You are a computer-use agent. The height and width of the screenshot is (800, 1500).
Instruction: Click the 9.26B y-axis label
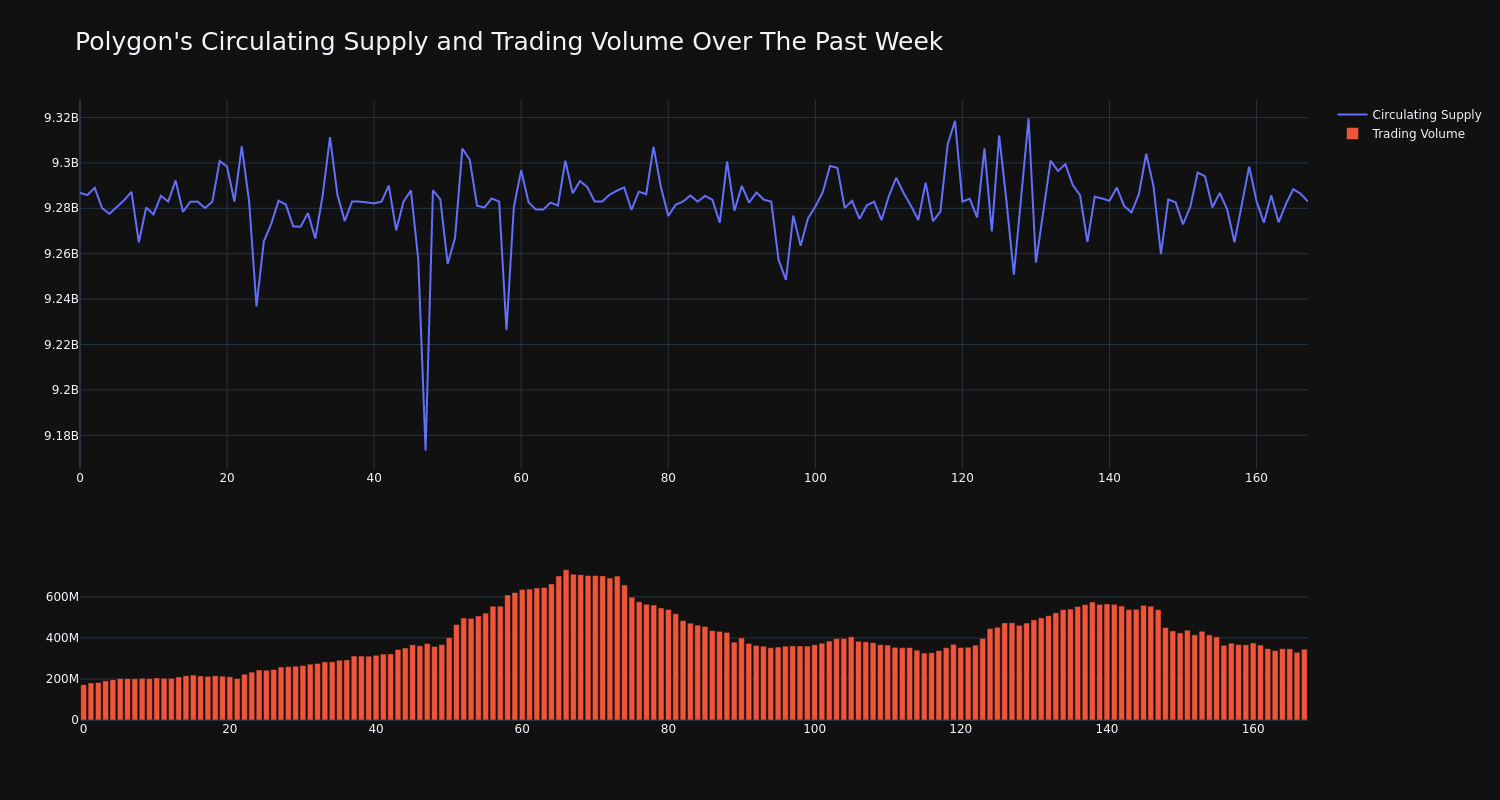[x=61, y=254]
